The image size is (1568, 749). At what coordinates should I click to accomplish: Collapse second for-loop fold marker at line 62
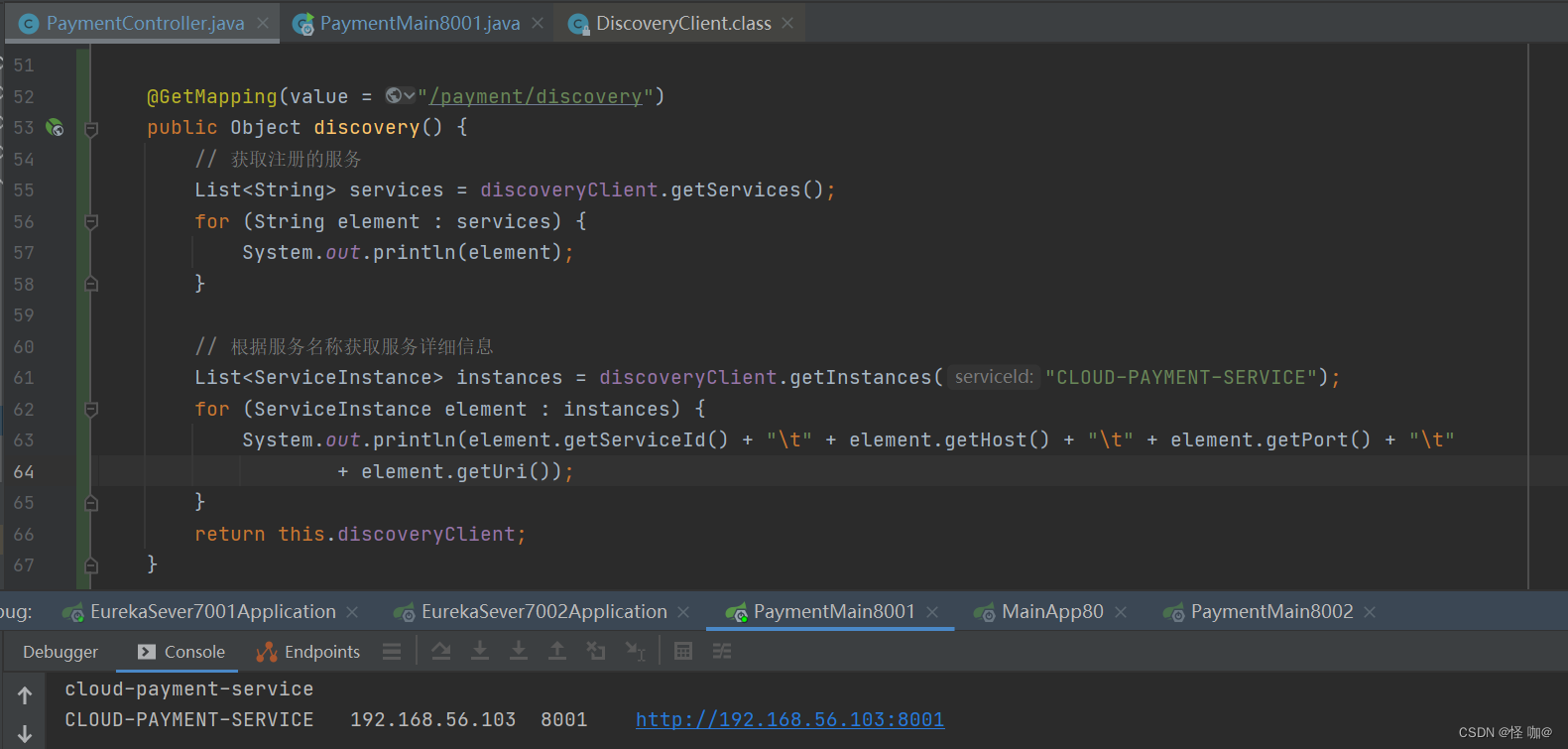91,409
